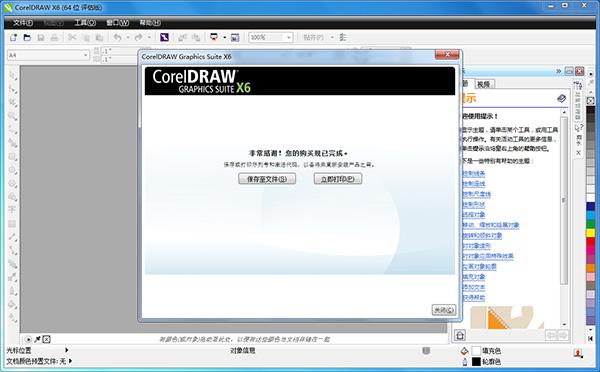Switch to the 视频 tab in Hints

(484, 84)
